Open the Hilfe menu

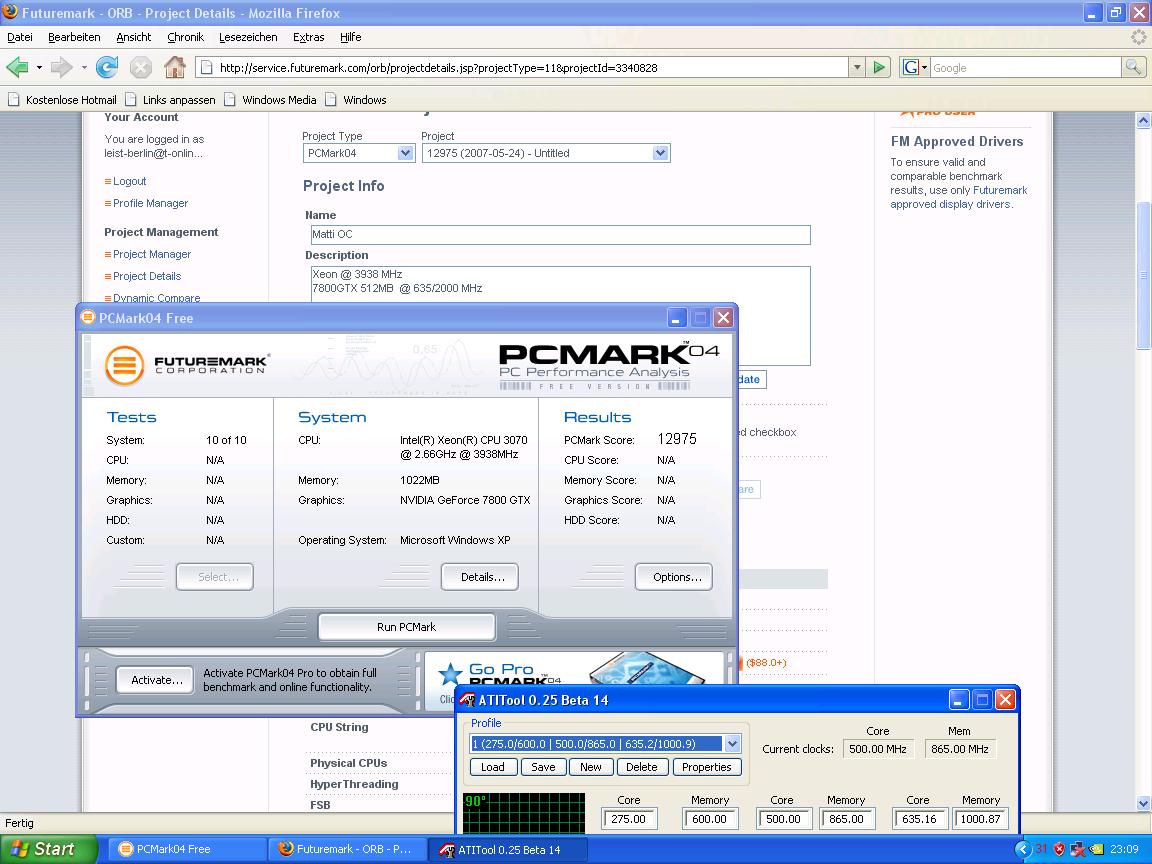[x=350, y=37]
